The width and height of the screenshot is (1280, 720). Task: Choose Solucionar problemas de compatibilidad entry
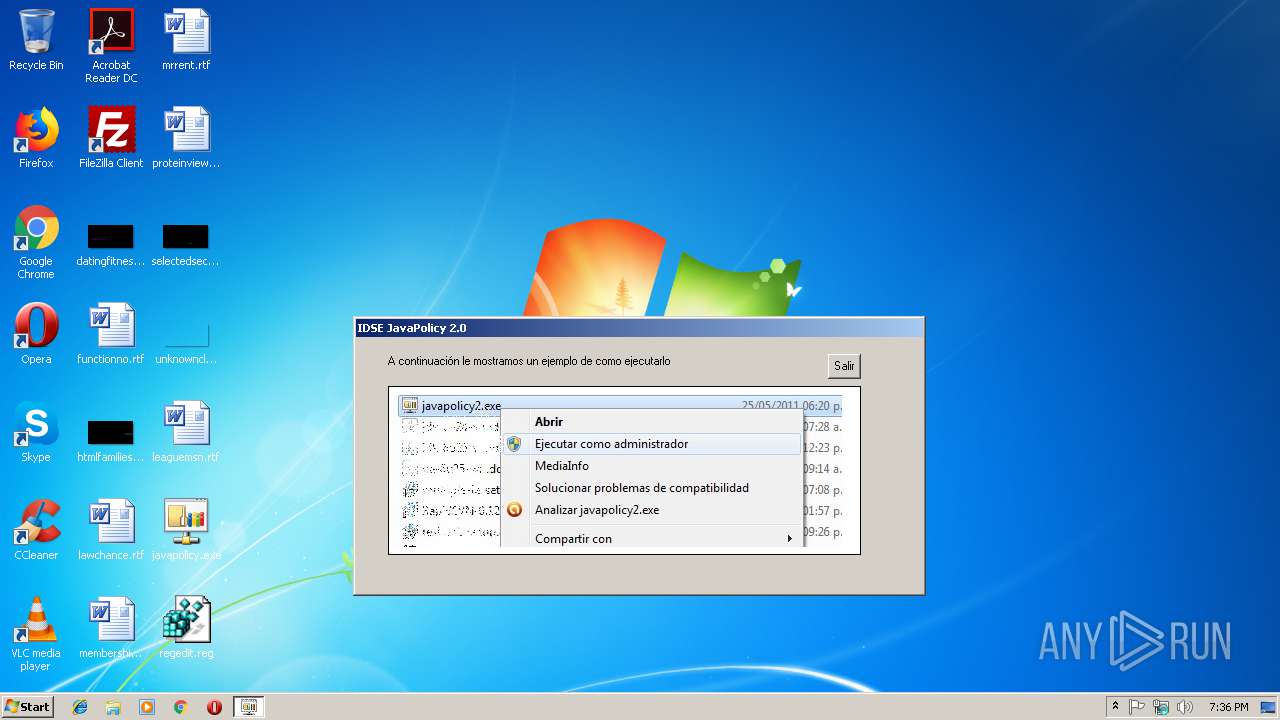point(641,488)
